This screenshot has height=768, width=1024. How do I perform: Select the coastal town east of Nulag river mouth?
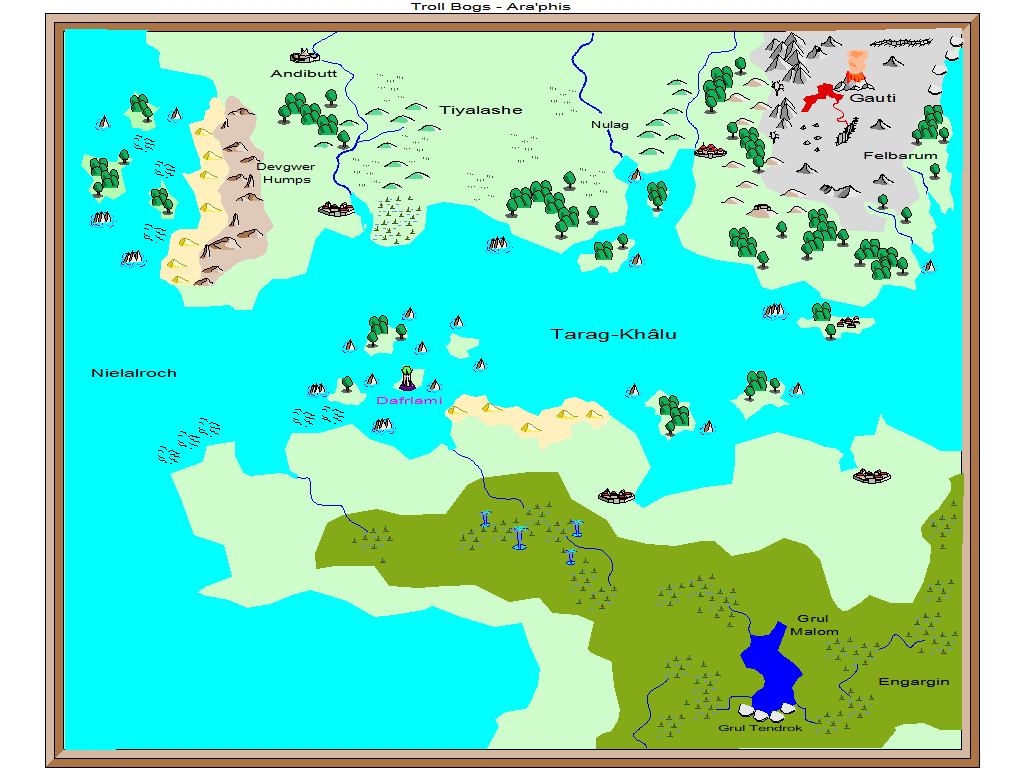[x=711, y=151]
